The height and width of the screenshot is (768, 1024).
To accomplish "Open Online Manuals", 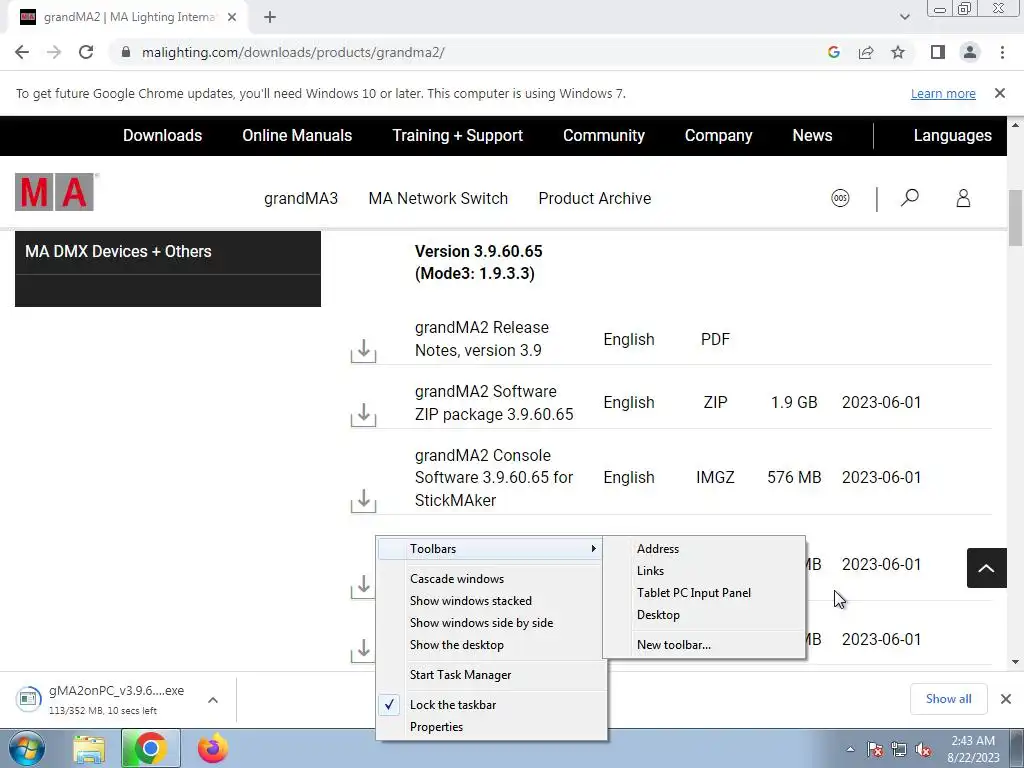I will click(297, 135).
